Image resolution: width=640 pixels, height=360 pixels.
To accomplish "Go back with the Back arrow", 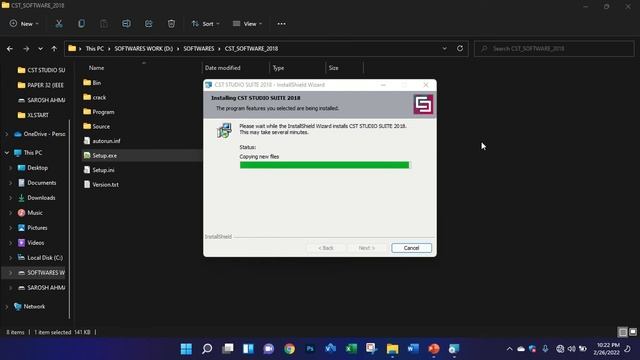I will click(10, 49).
